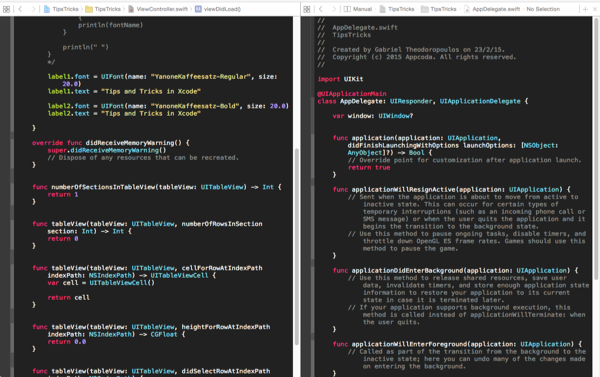Go forward in left editor history
This screenshot has width=600, height=377.
pyautogui.click(x=33, y=9)
